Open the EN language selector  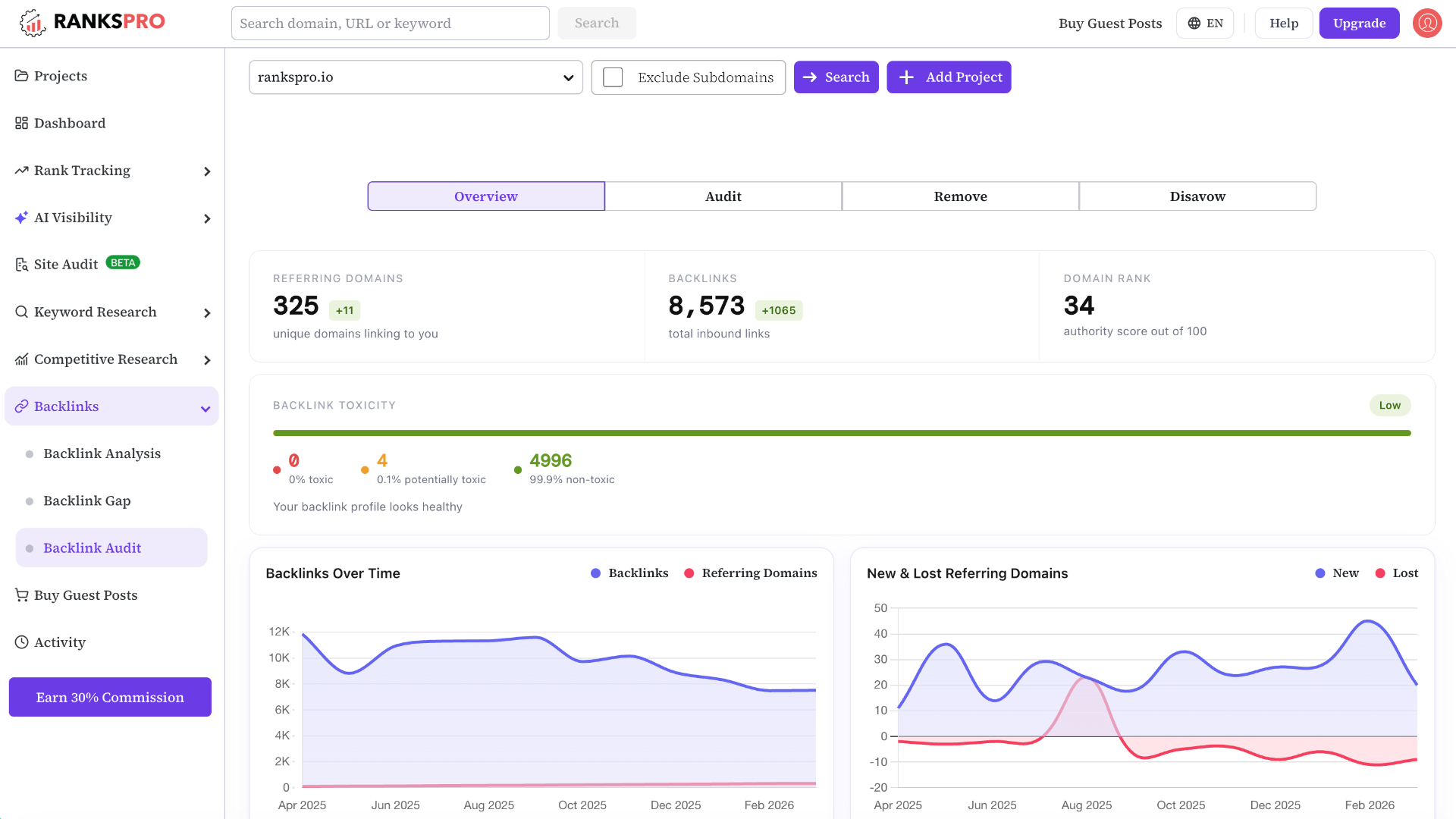1205,24
